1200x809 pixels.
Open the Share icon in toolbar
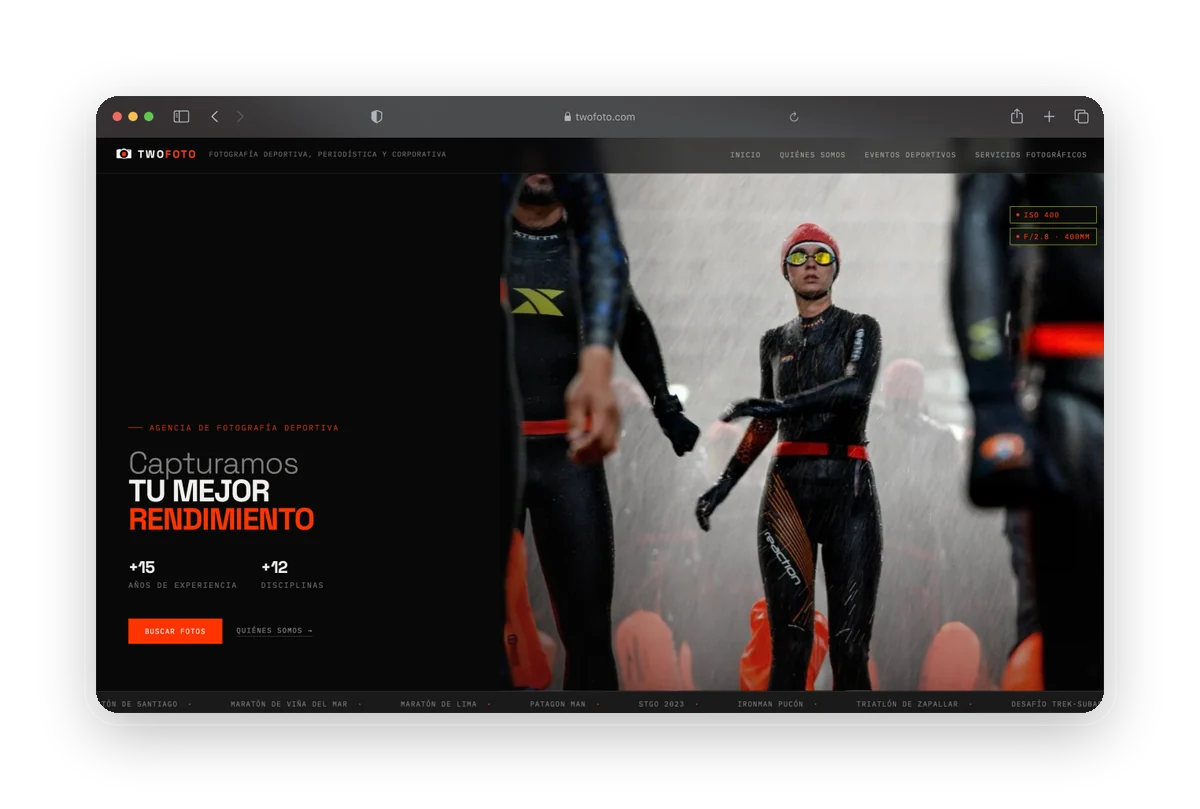pos(1017,116)
